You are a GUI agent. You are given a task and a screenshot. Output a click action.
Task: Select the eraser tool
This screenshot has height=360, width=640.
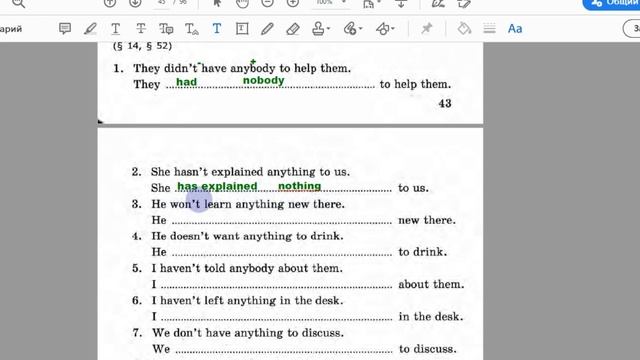tap(293, 29)
